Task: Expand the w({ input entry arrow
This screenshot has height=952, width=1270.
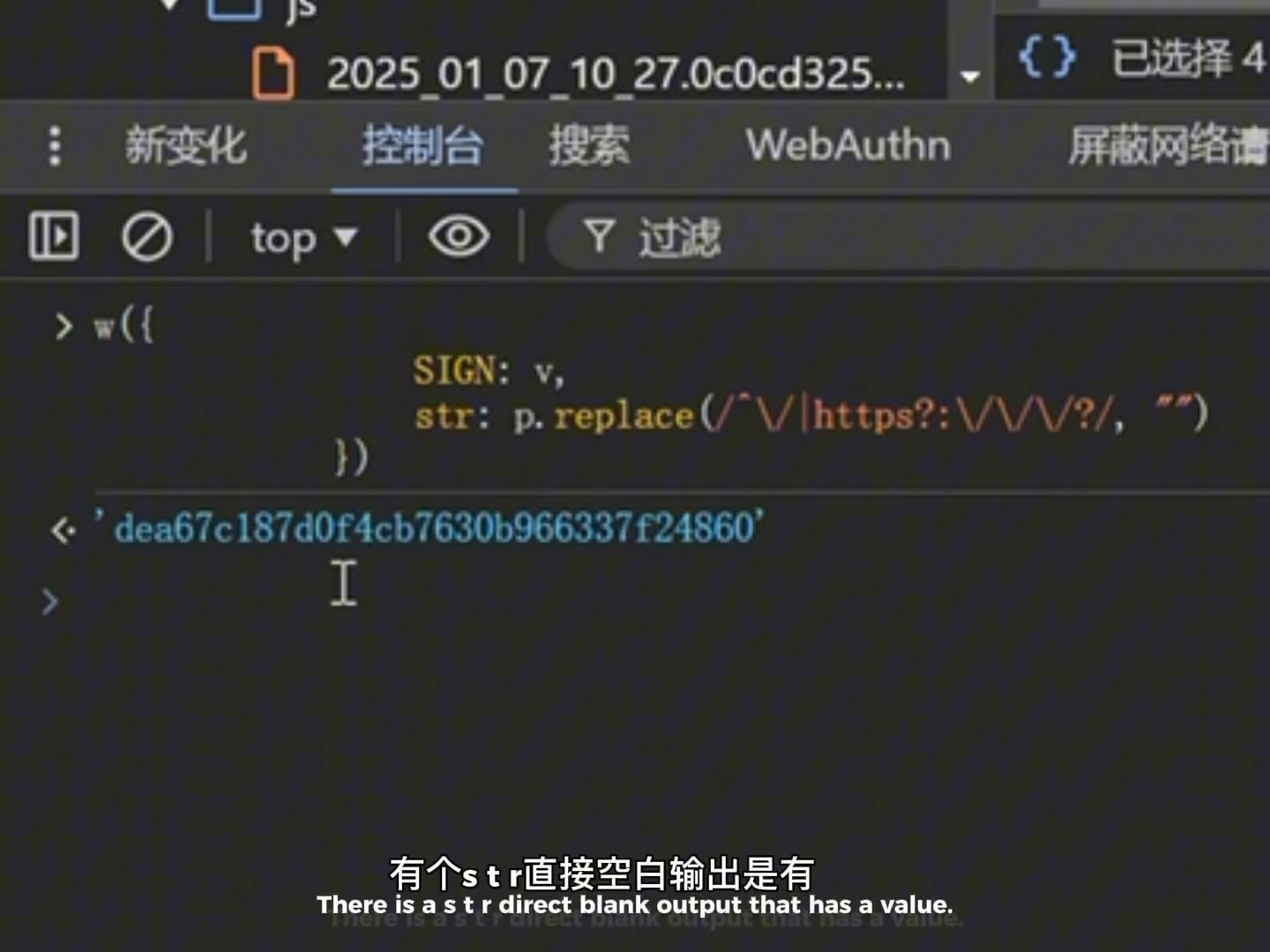Action: click(63, 327)
